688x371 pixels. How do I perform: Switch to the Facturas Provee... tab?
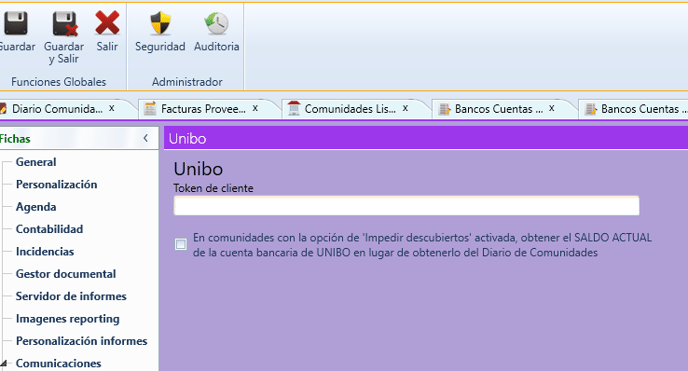point(203,109)
